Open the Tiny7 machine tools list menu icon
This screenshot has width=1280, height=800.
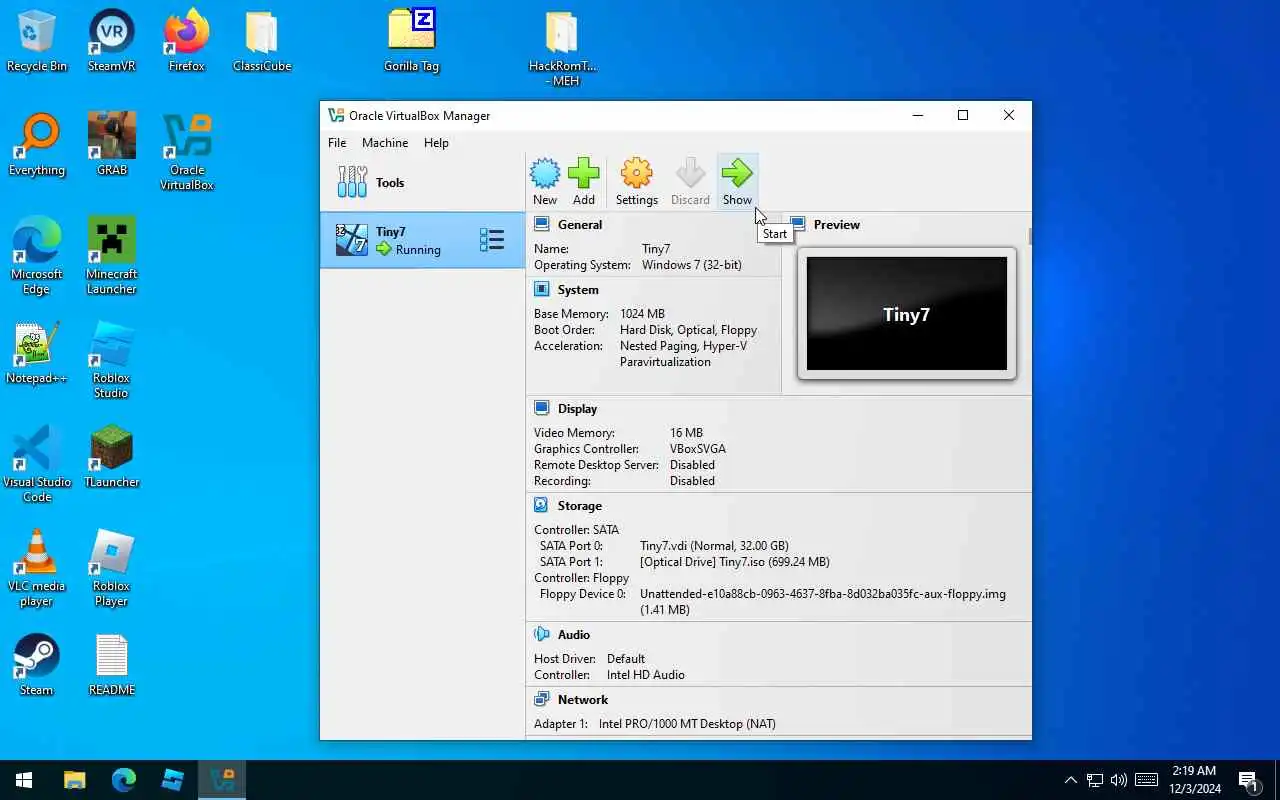492,240
